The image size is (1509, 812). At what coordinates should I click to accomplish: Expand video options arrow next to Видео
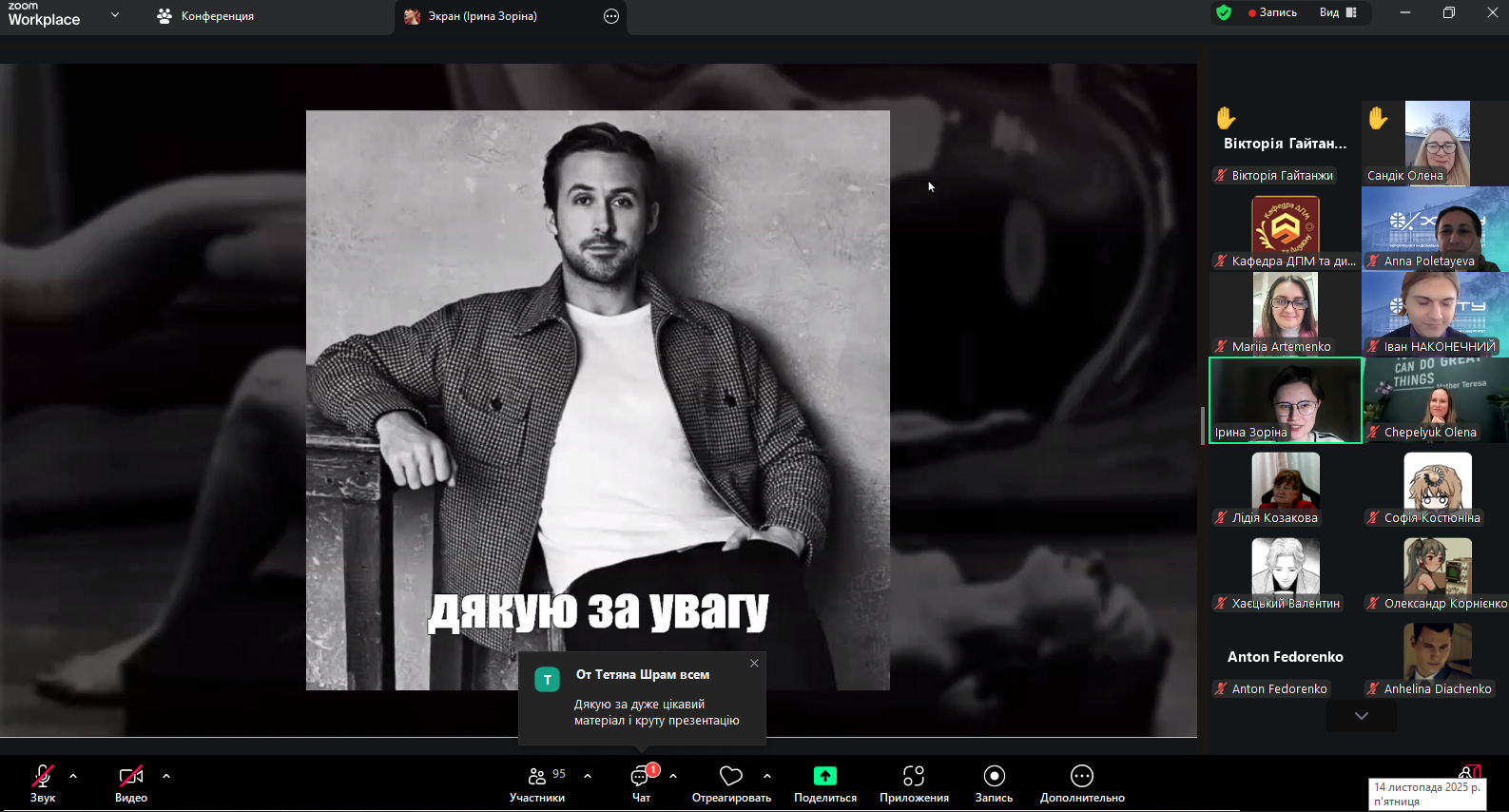click(166, 776)
